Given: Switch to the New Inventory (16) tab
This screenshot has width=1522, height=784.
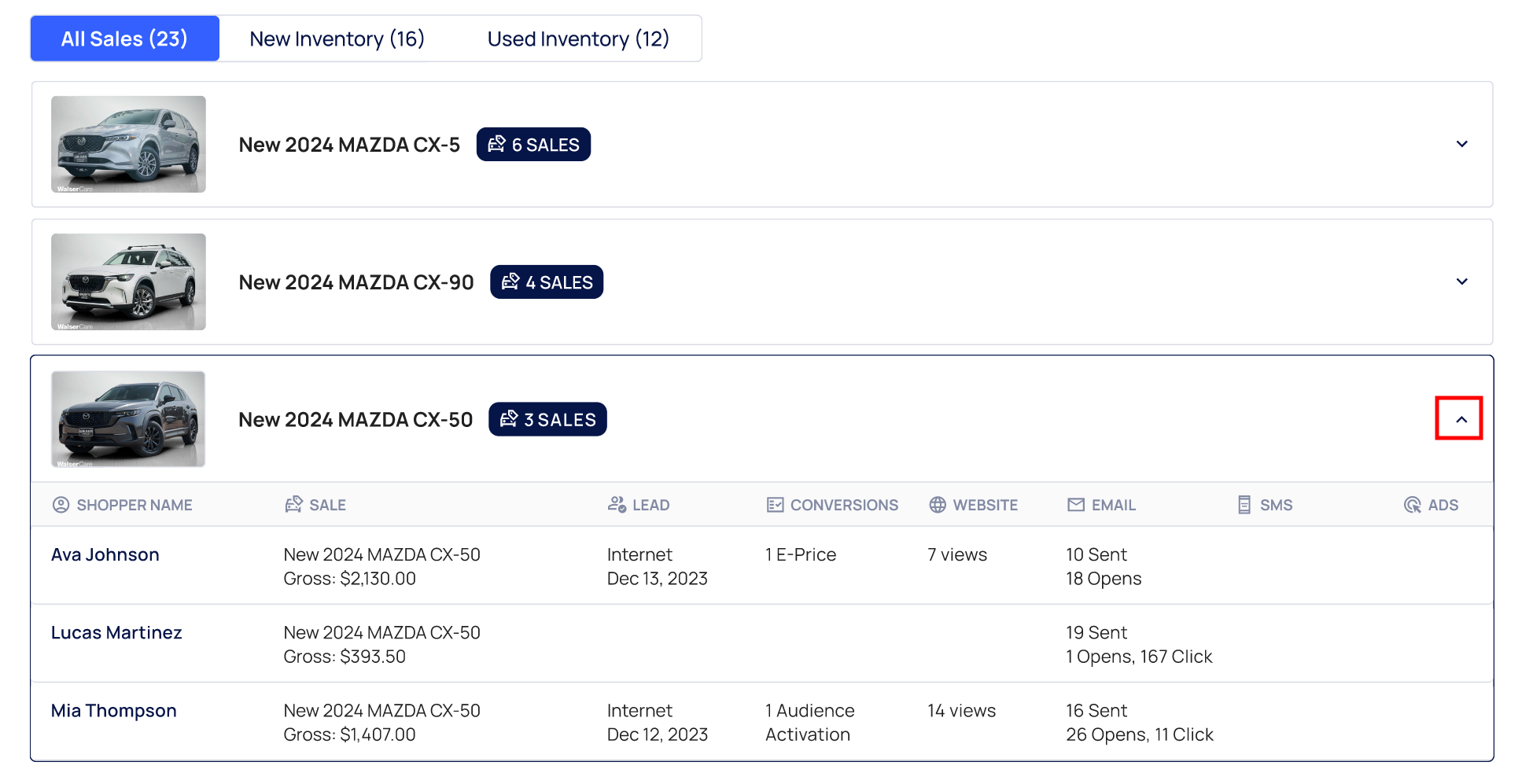Looking at the screenshot, I should (337, 39).
